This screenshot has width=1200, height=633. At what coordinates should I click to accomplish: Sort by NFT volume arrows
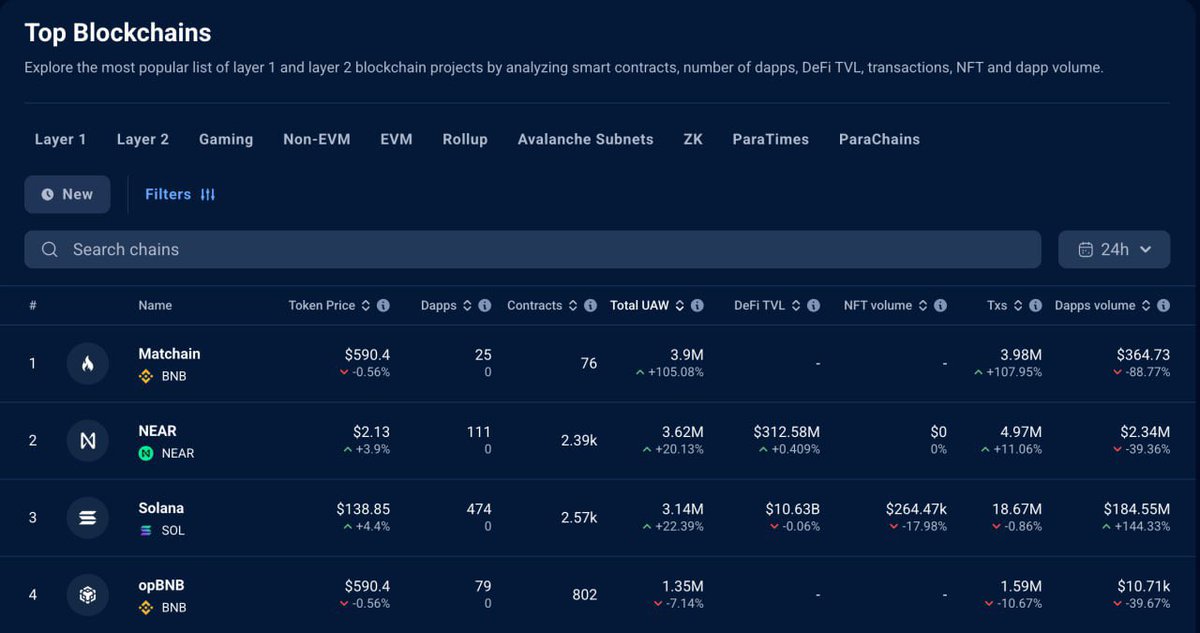click(x=923, y=306)
